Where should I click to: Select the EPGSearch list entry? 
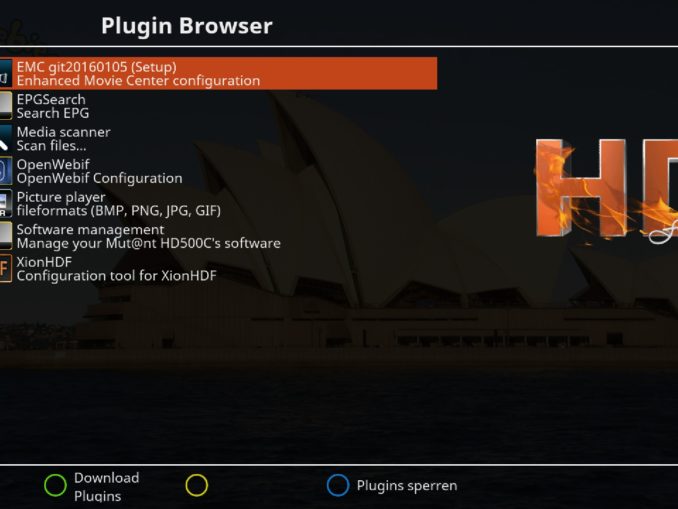click(x=218, y=106)
